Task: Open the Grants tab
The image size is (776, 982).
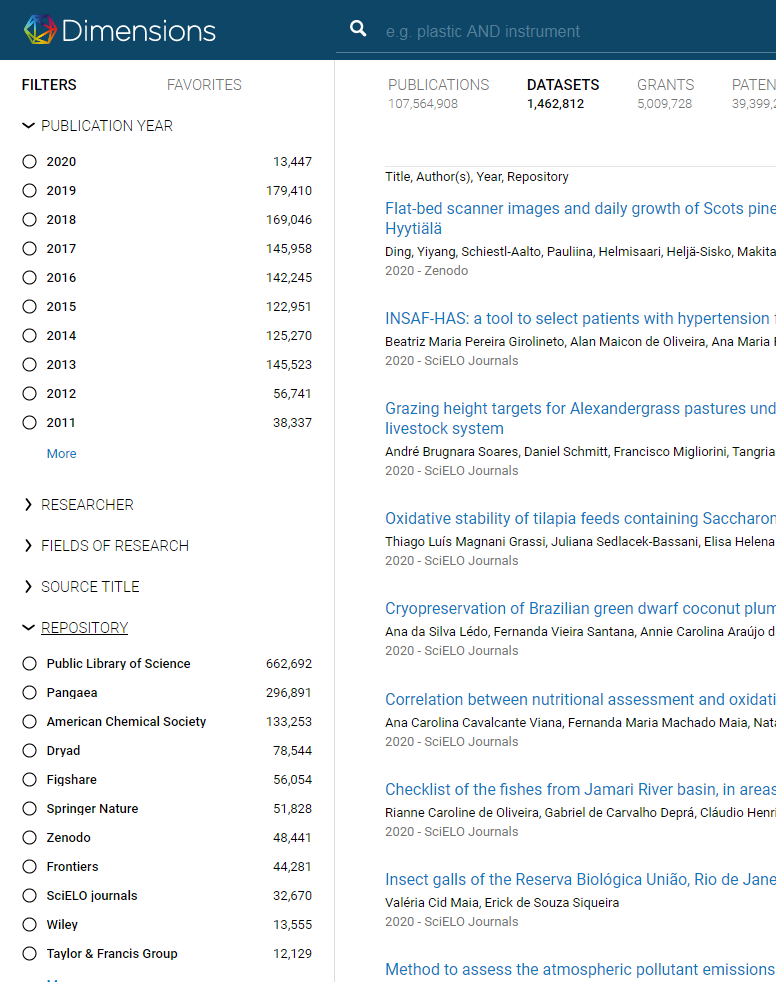Action: (x=665, y=93)
